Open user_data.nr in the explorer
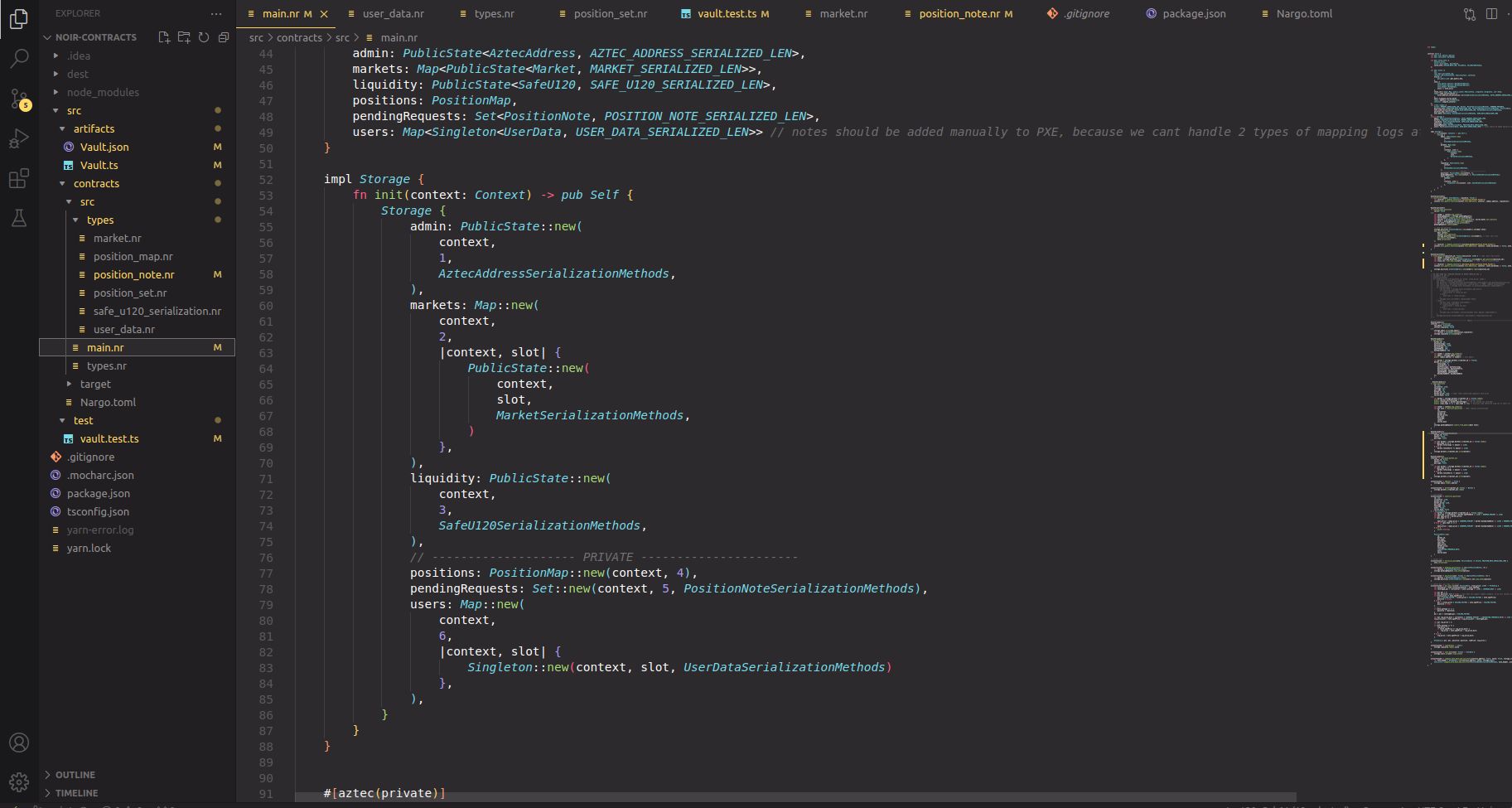The height and width of the screenshot is (808, 1512). pos(123,329)
